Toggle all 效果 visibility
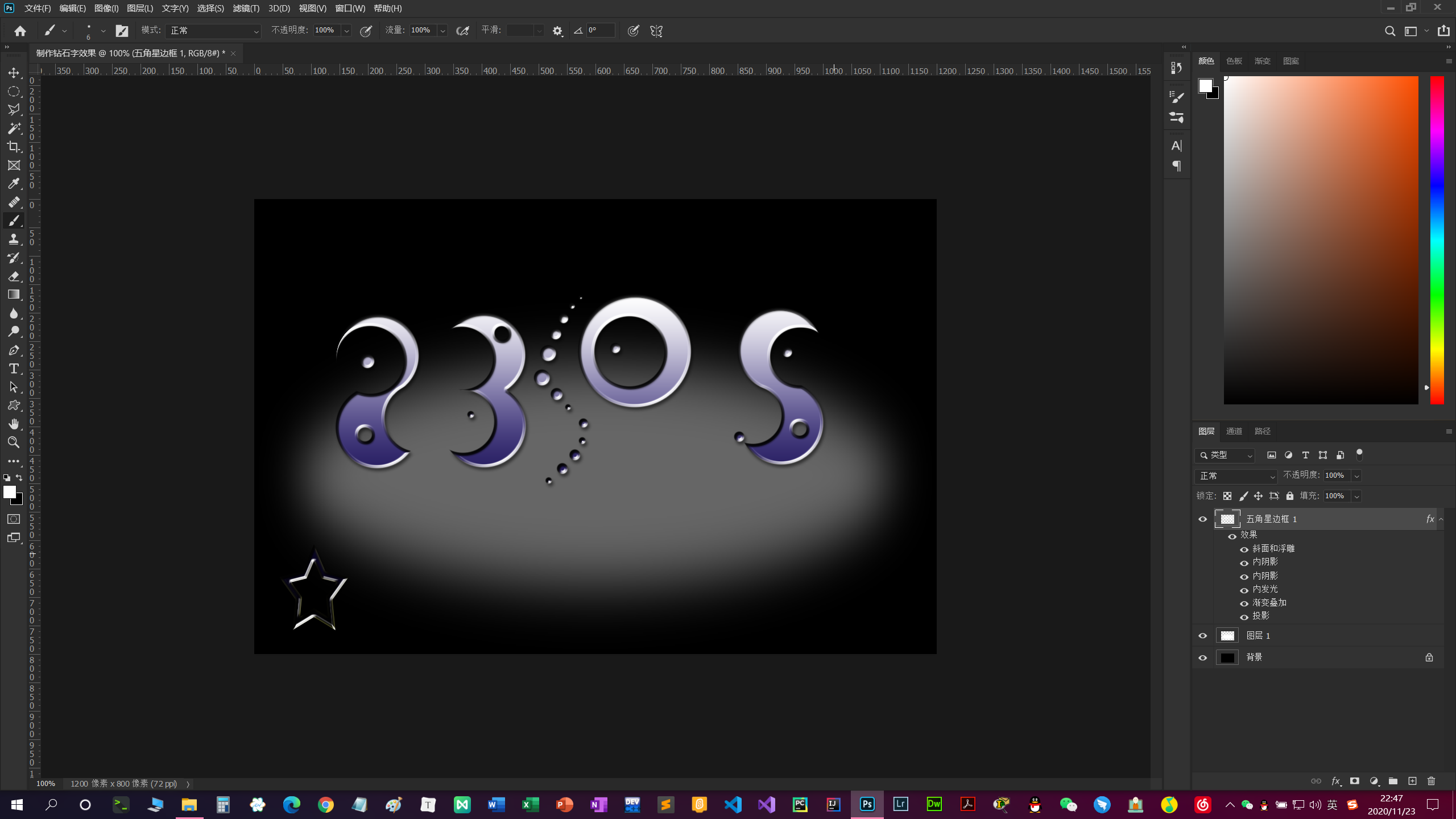 click(x=1232, y=536)
